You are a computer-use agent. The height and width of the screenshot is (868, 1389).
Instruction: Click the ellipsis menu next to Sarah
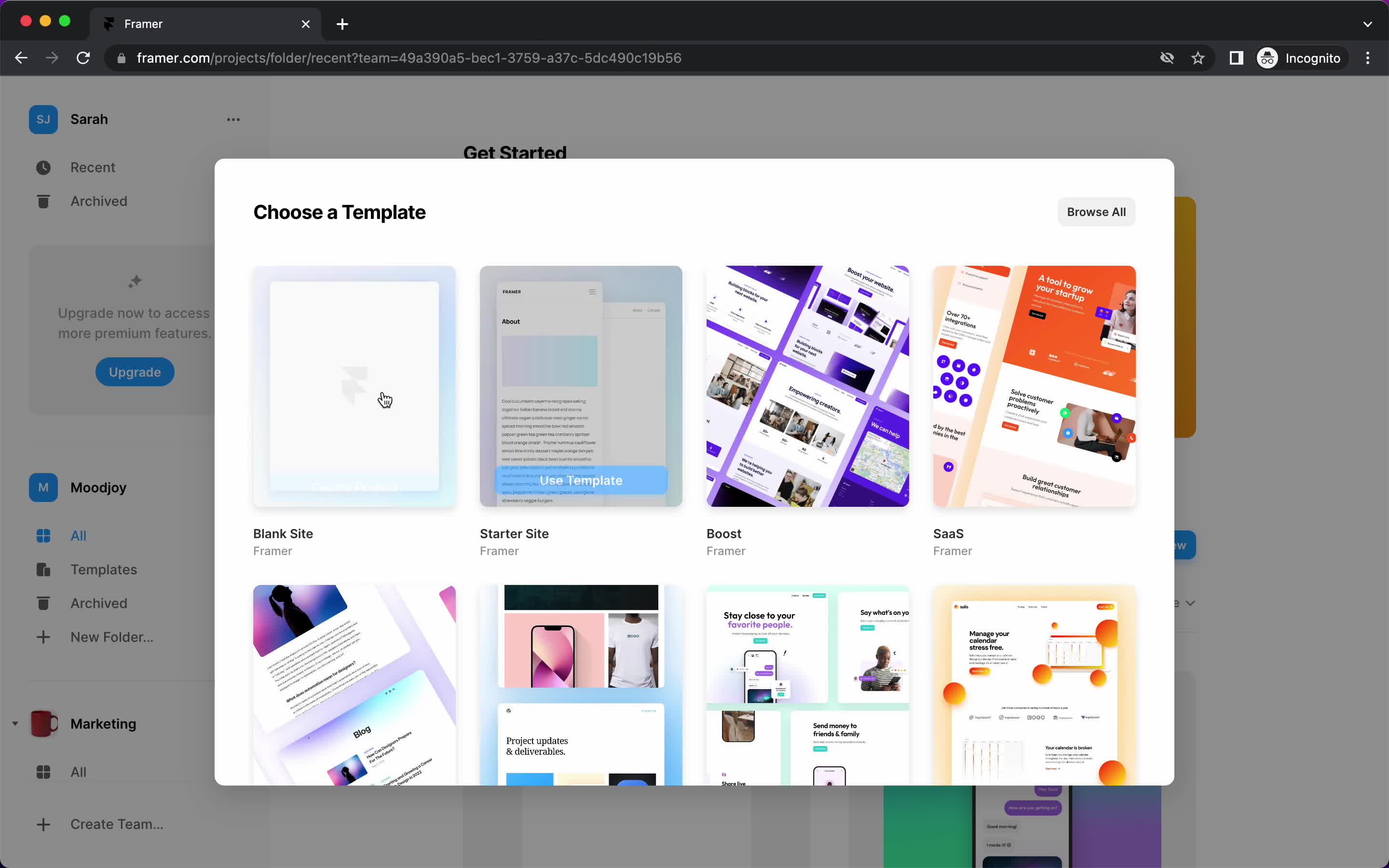tap(233, 119)
